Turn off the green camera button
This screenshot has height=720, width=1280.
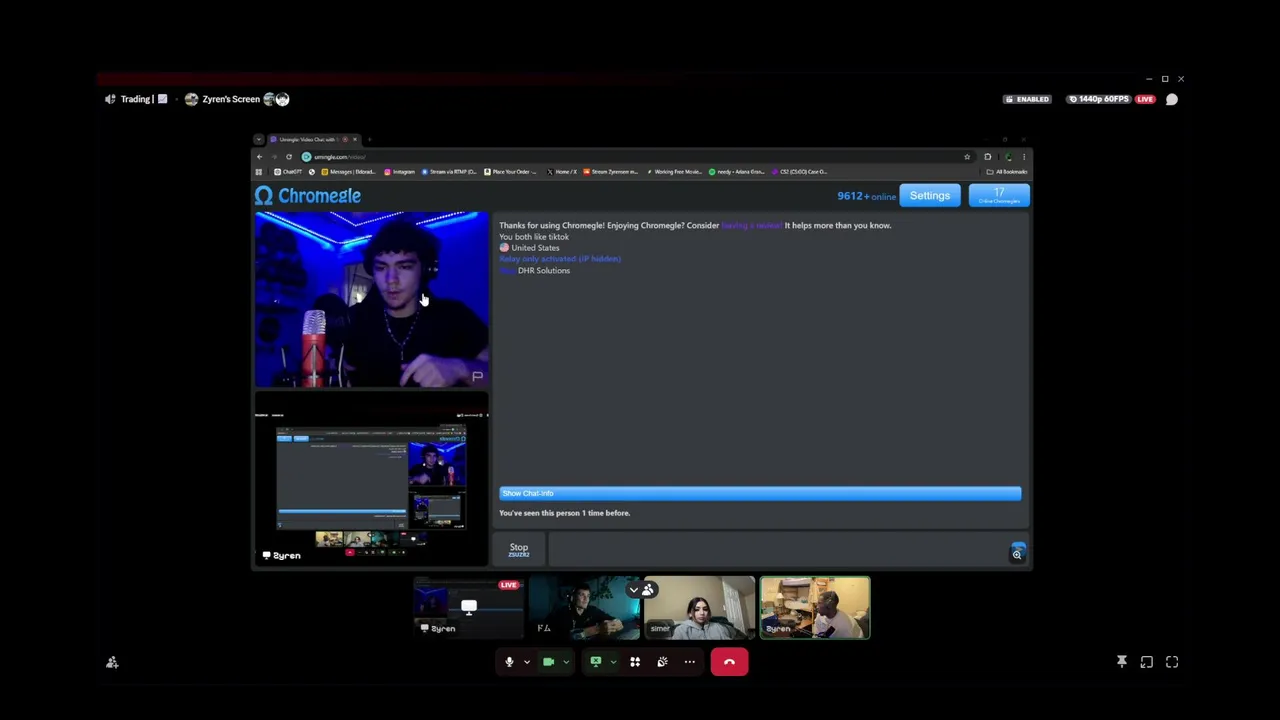pos(548,662)
